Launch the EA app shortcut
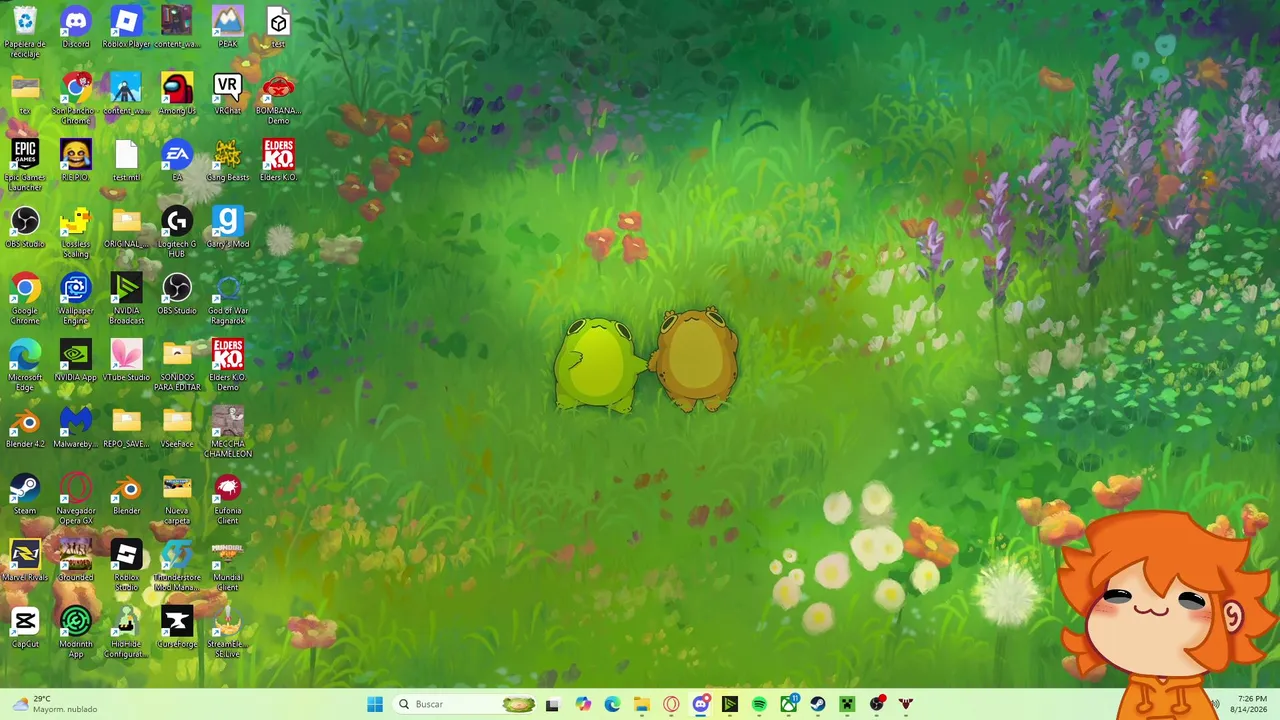1280x720 pixels. point(177,160)
